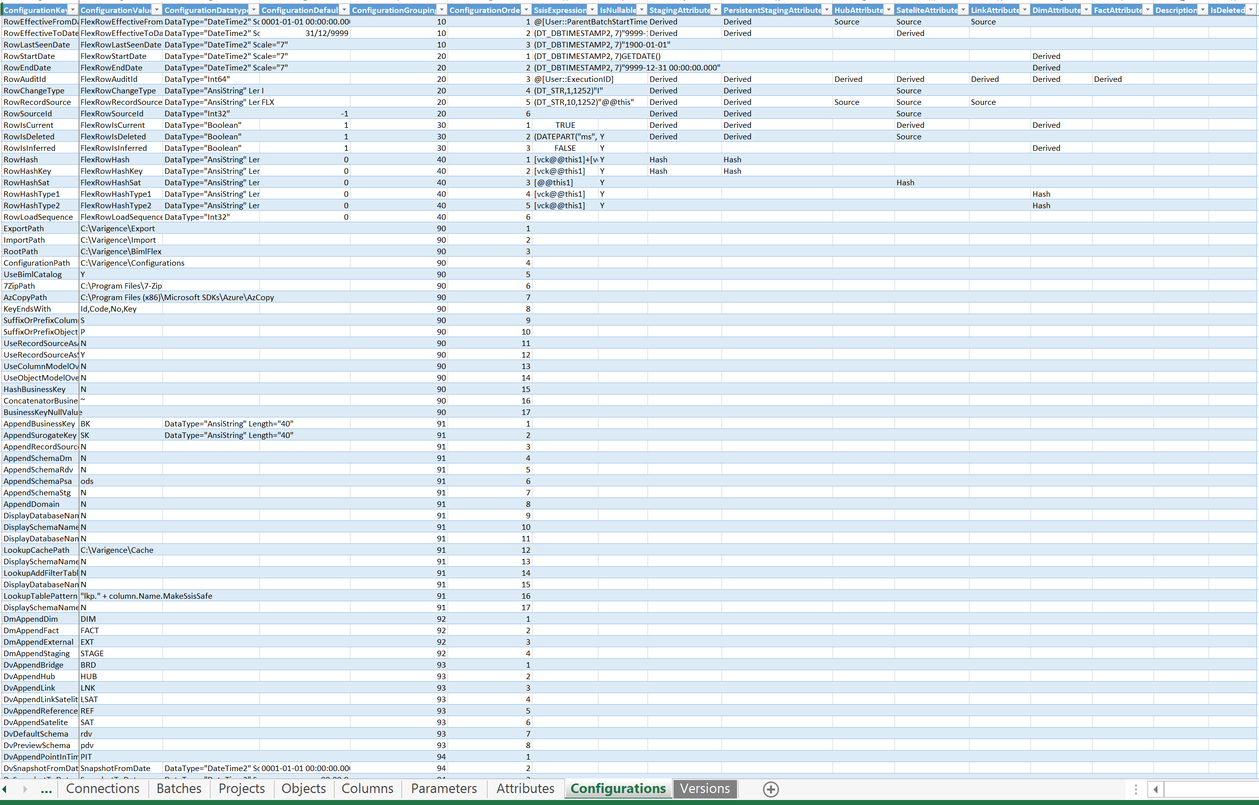Image resolution: width=1259 pixels, height=805 pixels.
Task: Select the FALSE cell in RowIsInferred row
Action: pyautogui.click(x=565, y=148)
